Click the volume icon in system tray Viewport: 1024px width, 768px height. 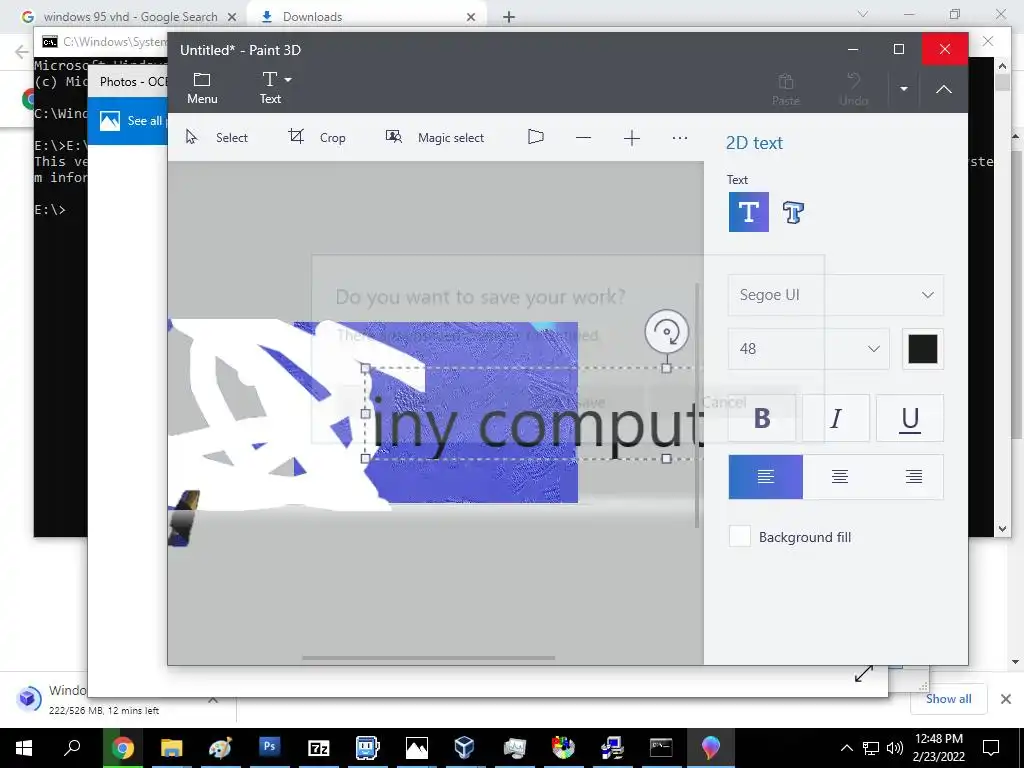[x=895, y=748]
